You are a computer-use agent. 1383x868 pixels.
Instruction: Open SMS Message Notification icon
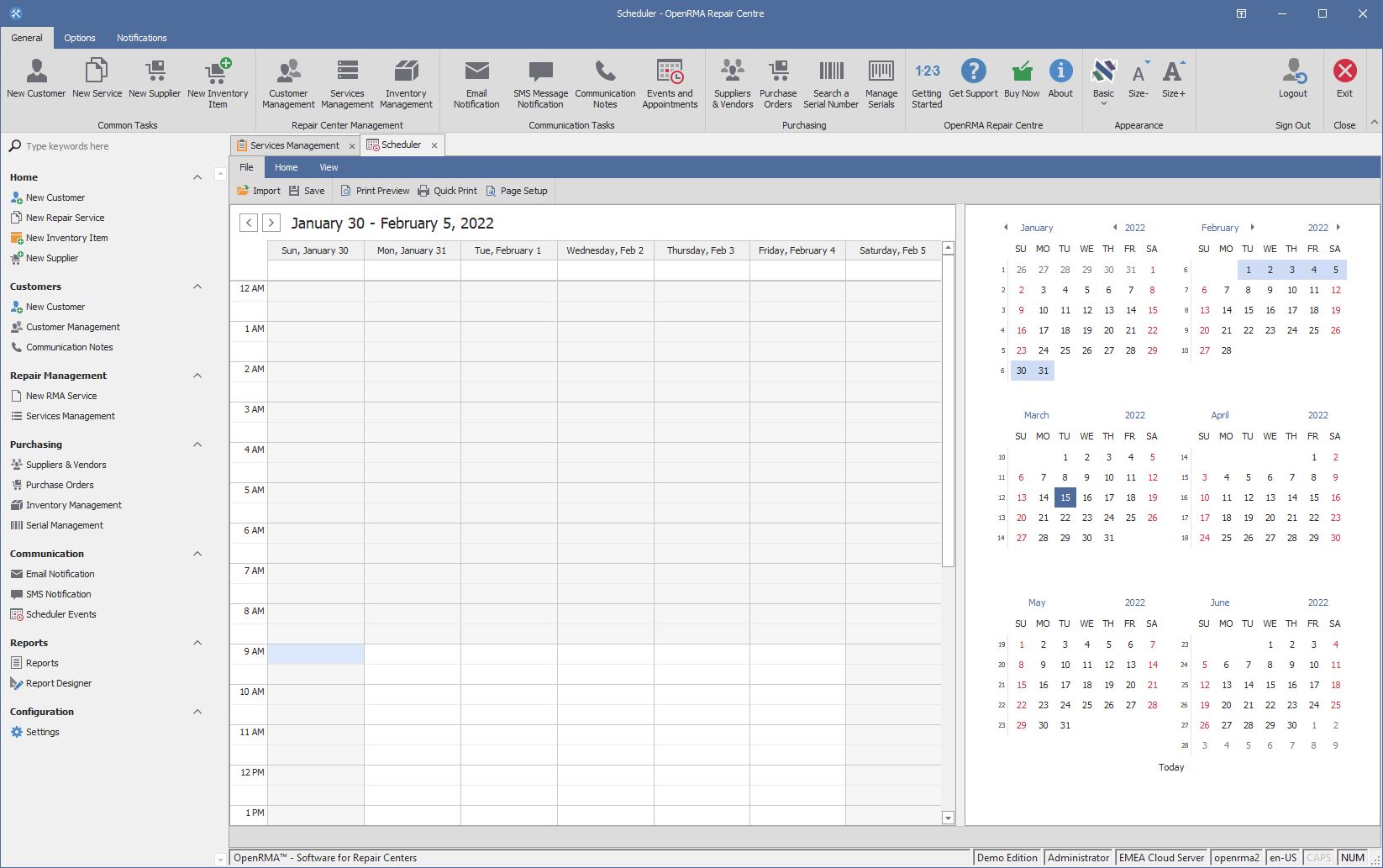click(540, 83)
